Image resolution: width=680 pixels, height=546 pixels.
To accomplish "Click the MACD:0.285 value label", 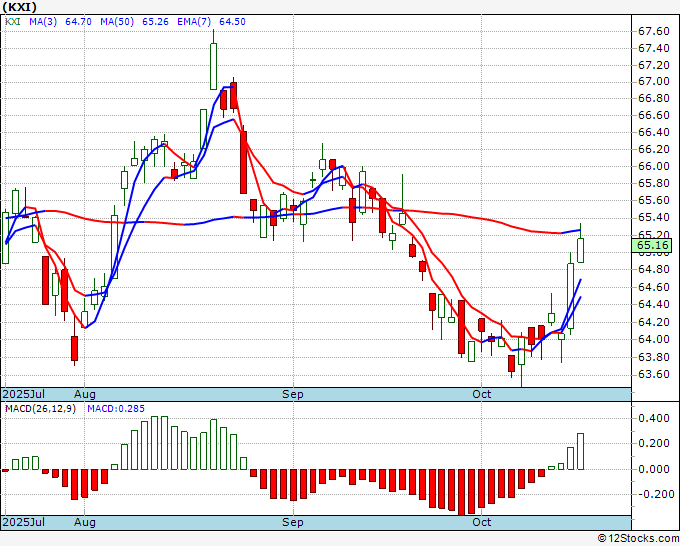I will click(x=116, y=409).
